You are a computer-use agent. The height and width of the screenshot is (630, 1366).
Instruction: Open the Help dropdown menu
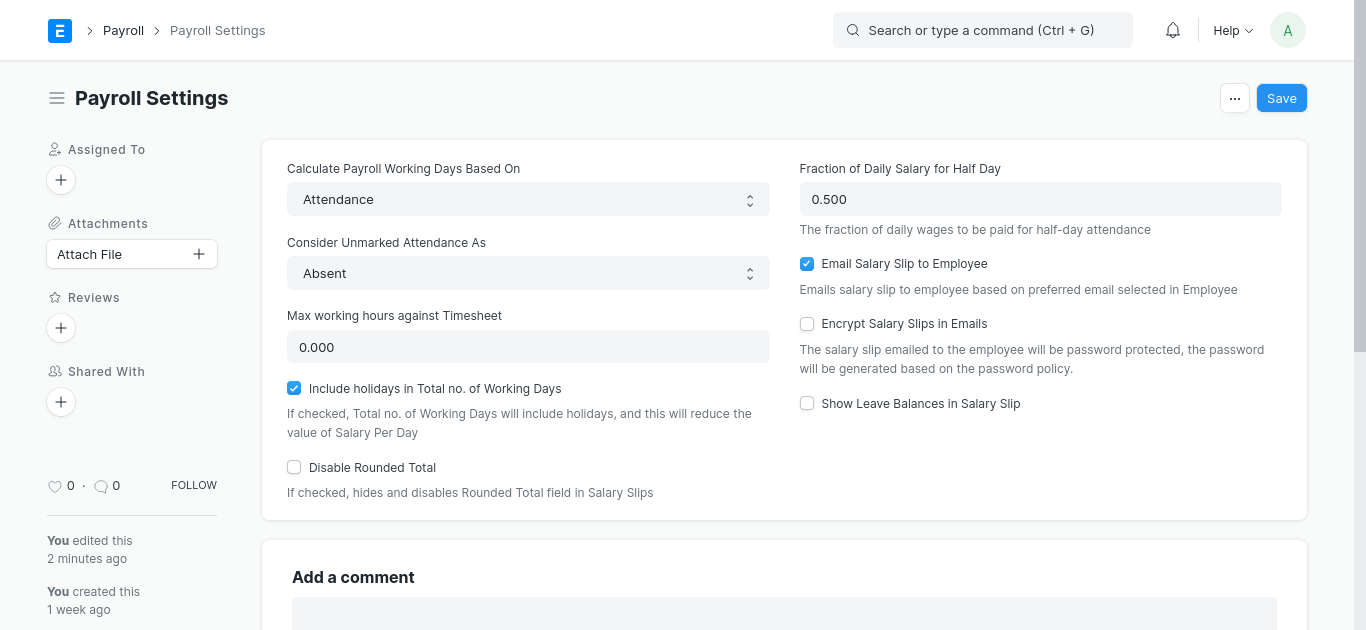pyautogui.click(x=1232, y=31)
